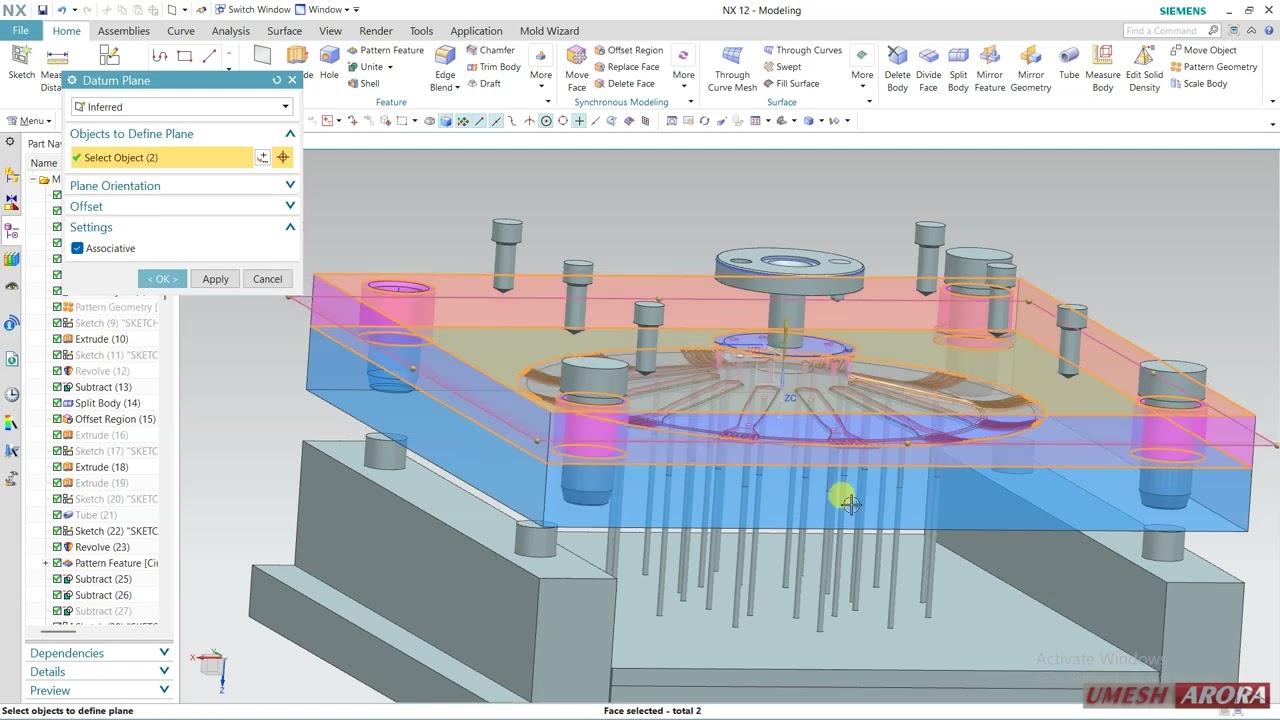1280x720 pixels.
Task: Click Cancel in Datum Plane dialog
Action: pyautogui.click(x=267, y=279)
